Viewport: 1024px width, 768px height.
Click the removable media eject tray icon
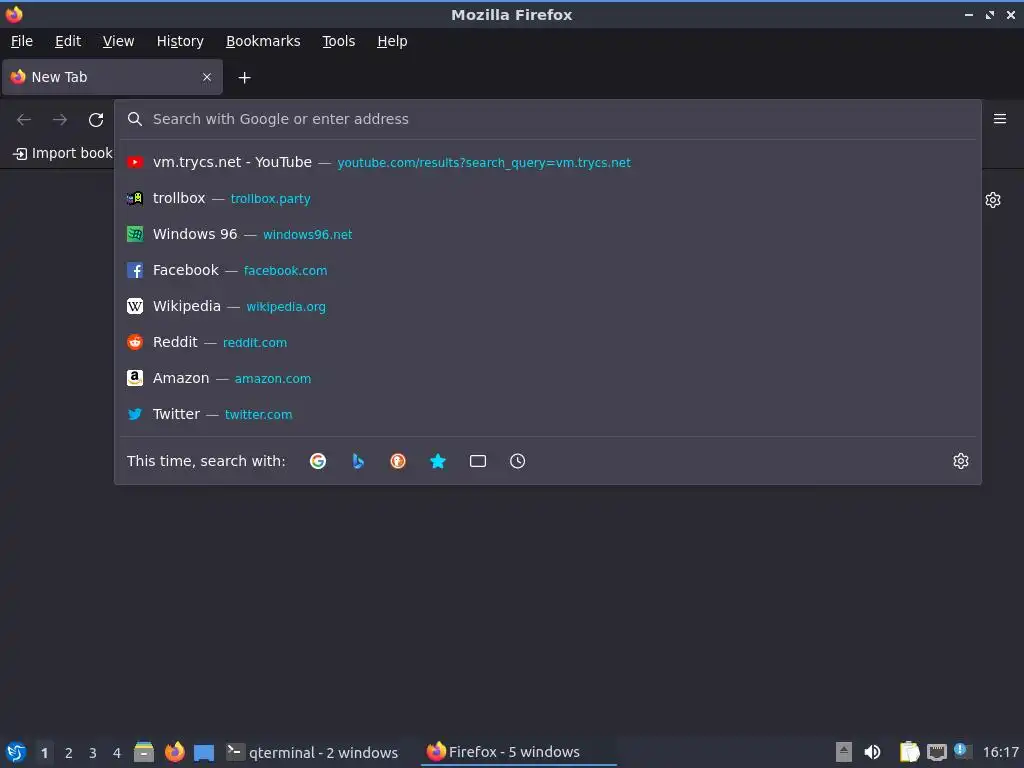pos(844,752)
